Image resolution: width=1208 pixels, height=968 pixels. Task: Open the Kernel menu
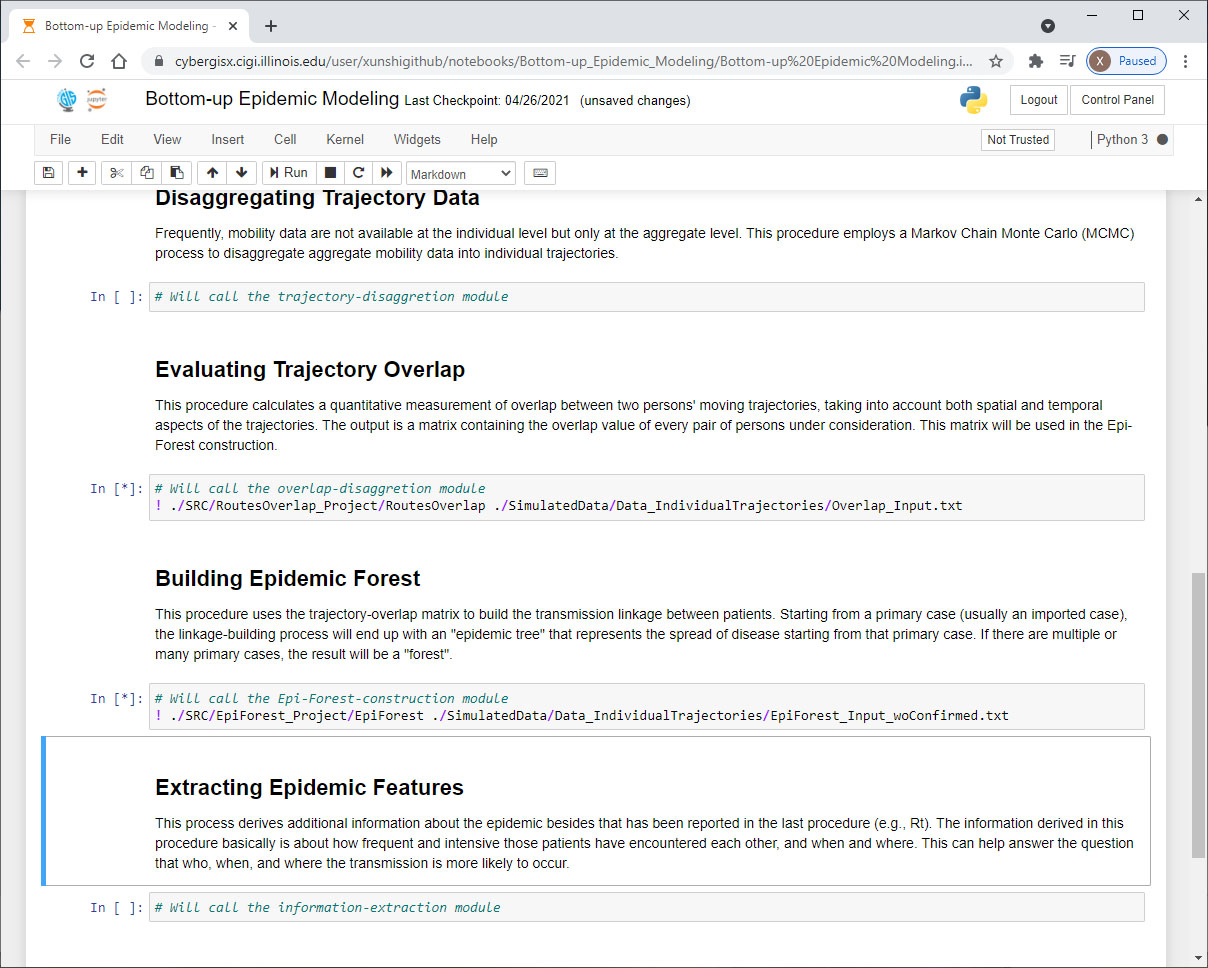pyautogui.click(x=345, y=140)
